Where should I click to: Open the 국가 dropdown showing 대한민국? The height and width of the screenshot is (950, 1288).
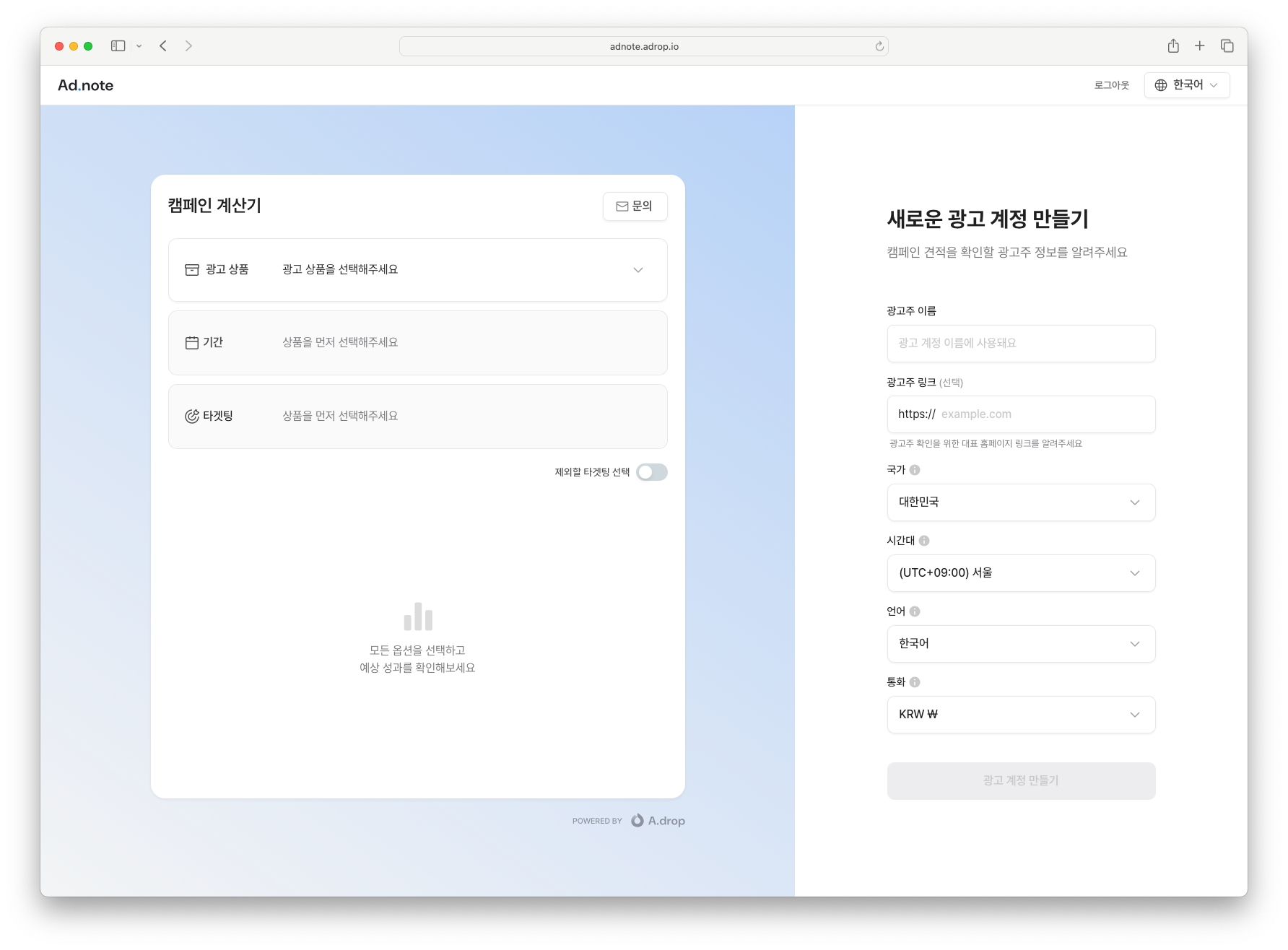pyautogui.click(x=1020, y=502)
